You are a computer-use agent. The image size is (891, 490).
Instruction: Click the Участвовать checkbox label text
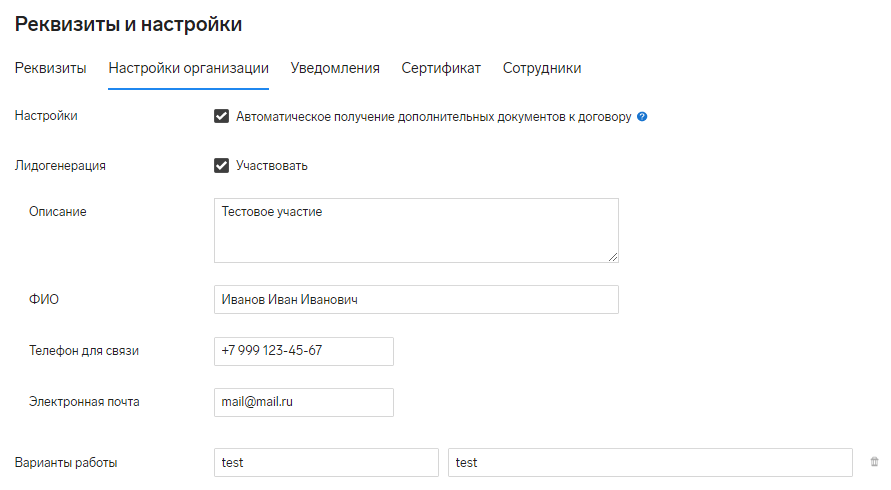pos(272,166)
